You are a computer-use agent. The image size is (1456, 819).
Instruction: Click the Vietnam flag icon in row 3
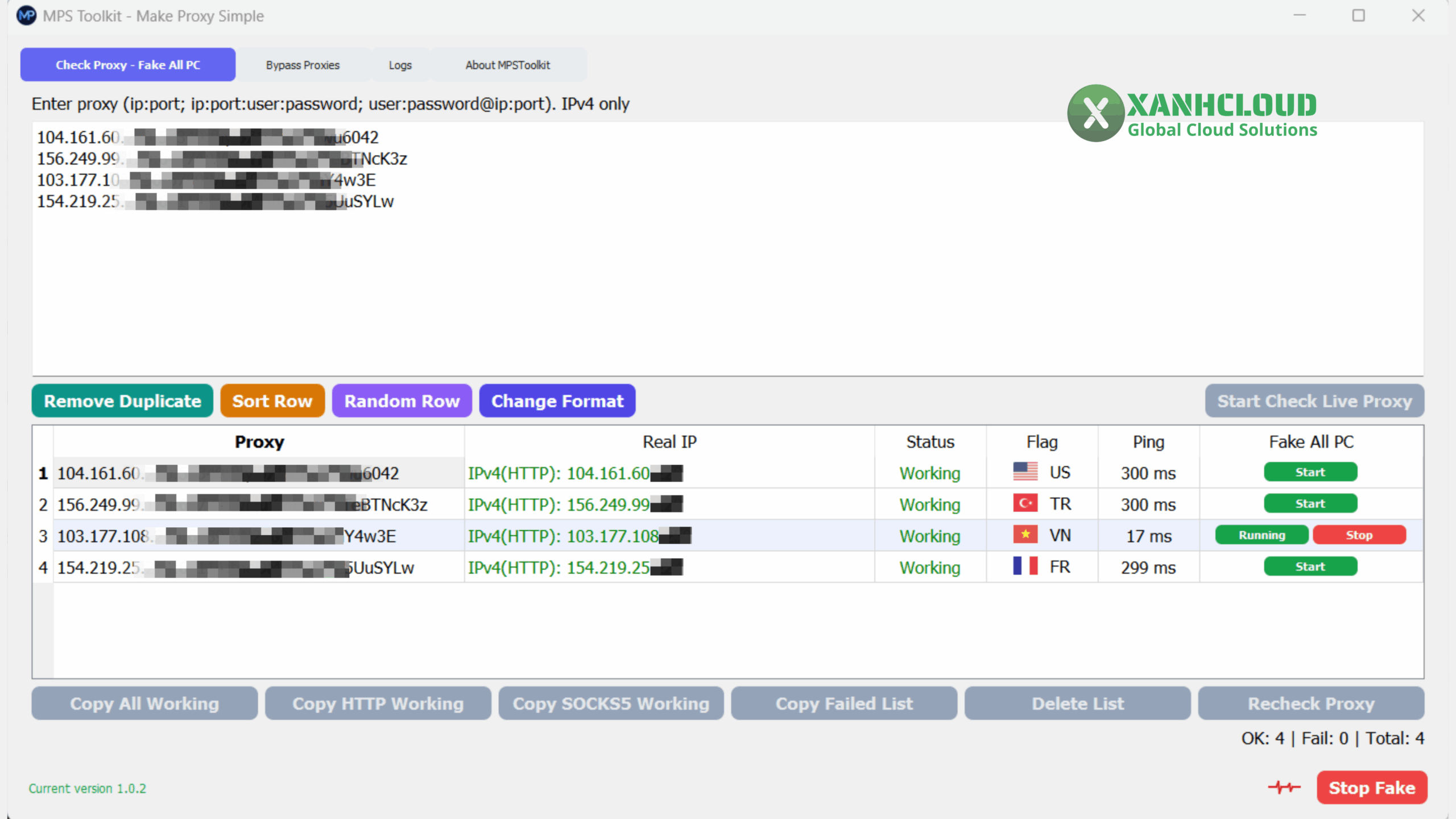click(1025, 535)
